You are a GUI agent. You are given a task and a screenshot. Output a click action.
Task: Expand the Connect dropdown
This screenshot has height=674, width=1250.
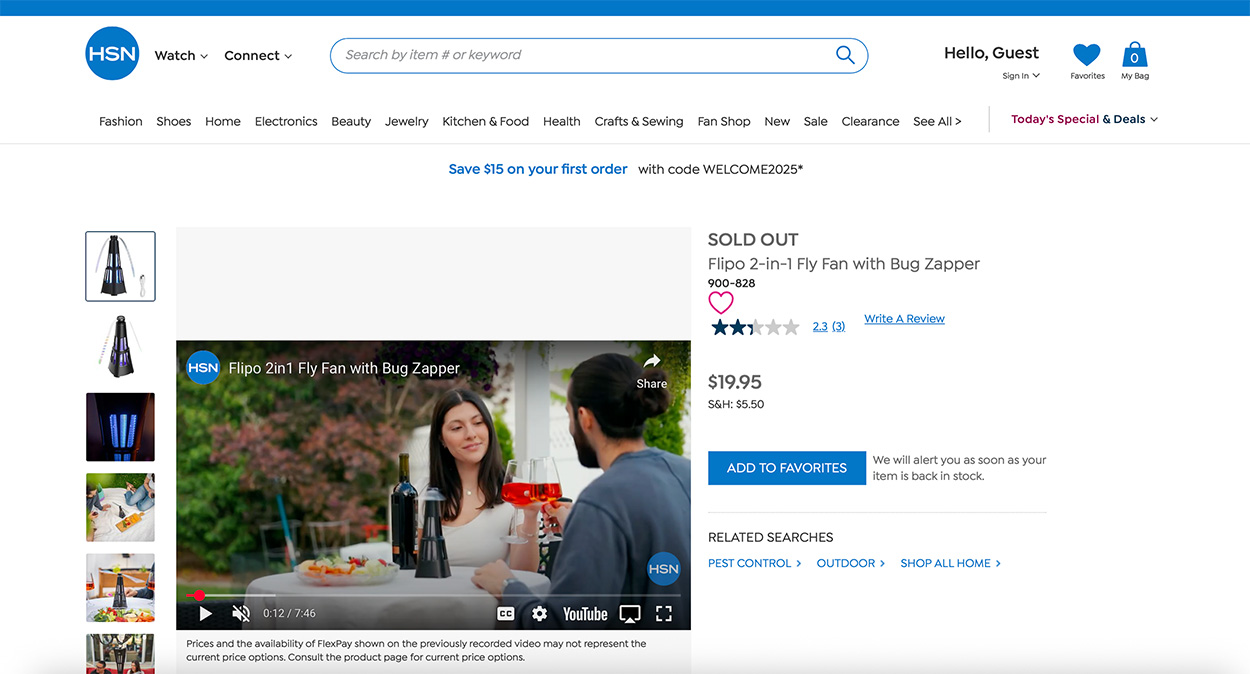(258, 56)
